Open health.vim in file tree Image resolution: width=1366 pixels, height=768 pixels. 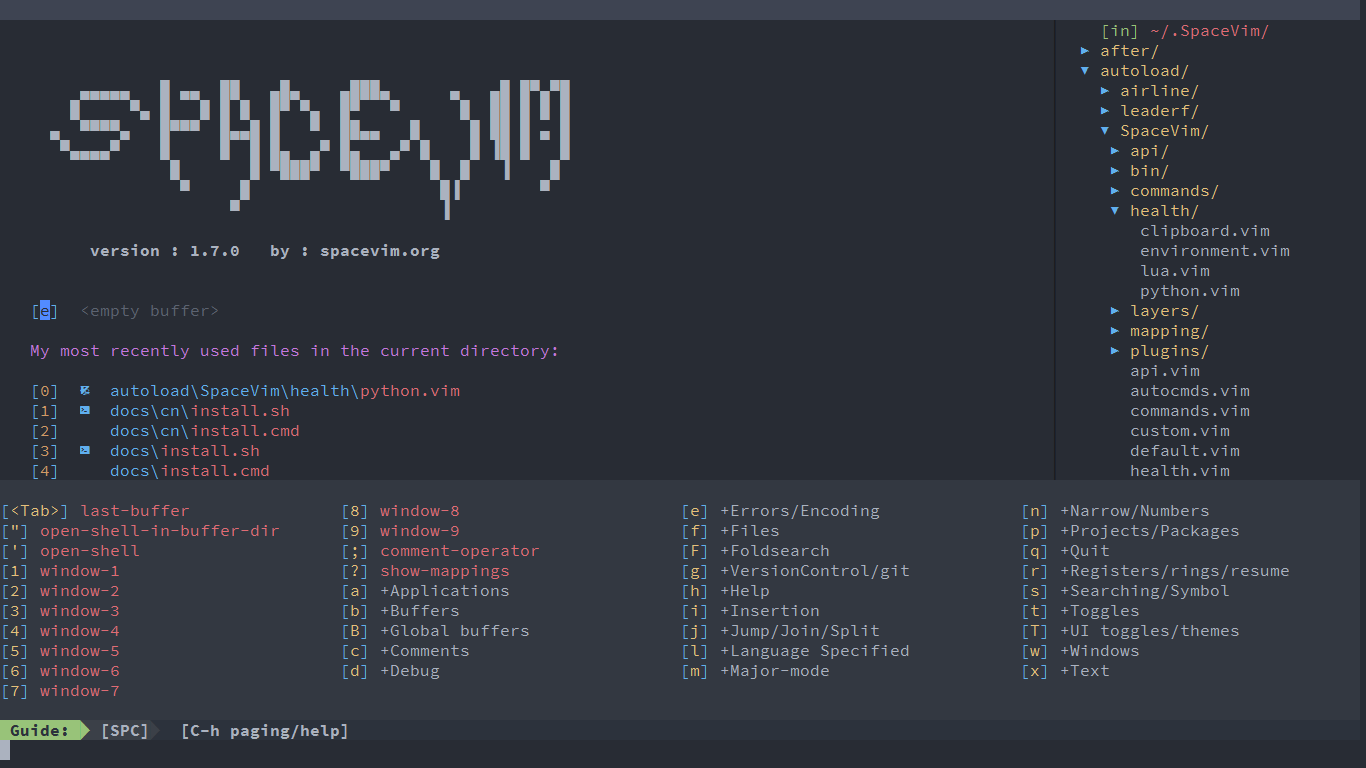[1180, 471]
